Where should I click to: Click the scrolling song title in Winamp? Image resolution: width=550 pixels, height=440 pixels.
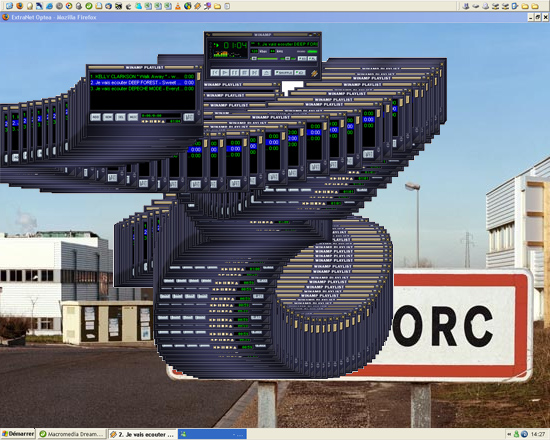click(x=284, y=44)
